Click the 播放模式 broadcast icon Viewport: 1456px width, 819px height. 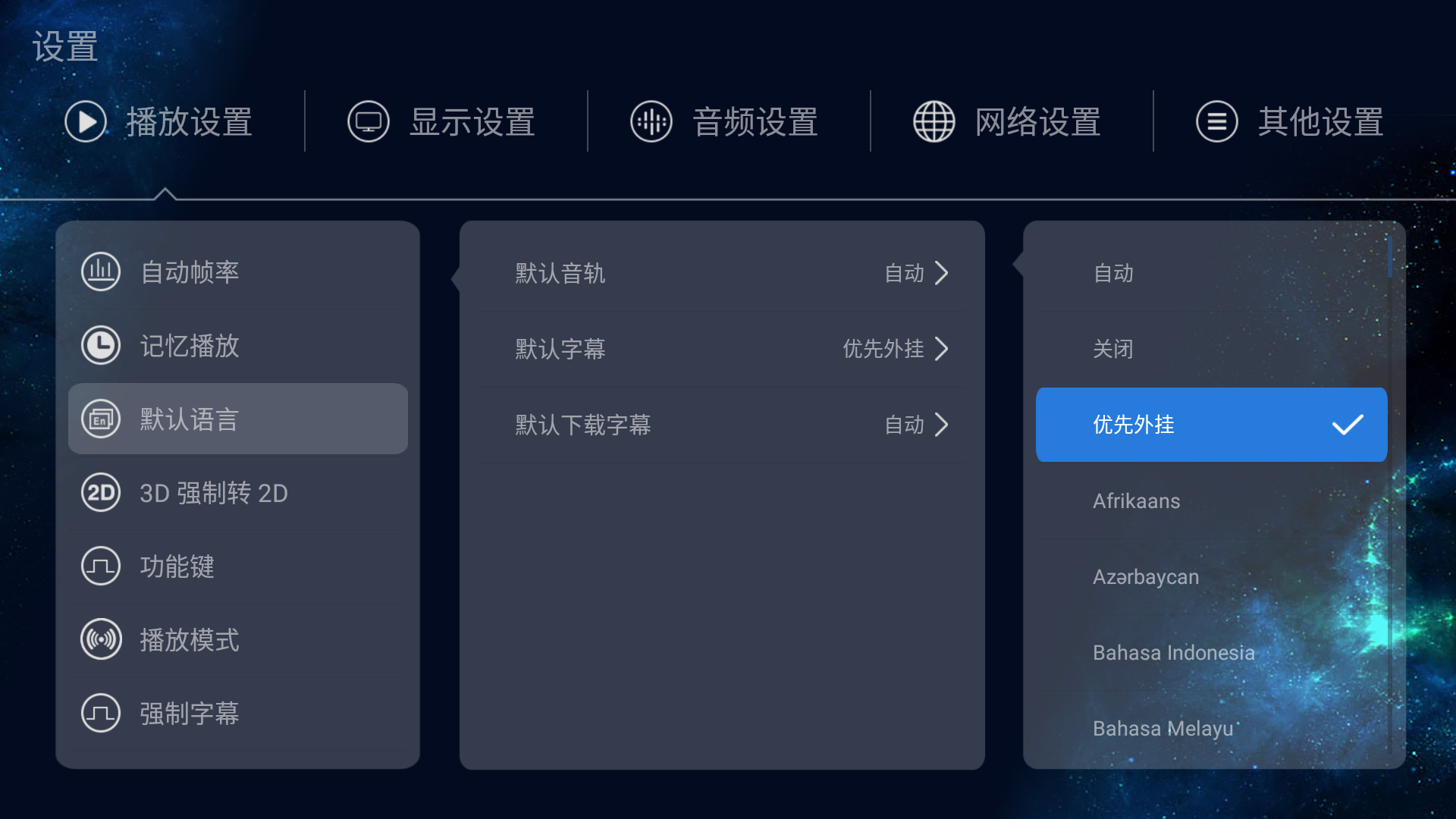tap(101, 640)
